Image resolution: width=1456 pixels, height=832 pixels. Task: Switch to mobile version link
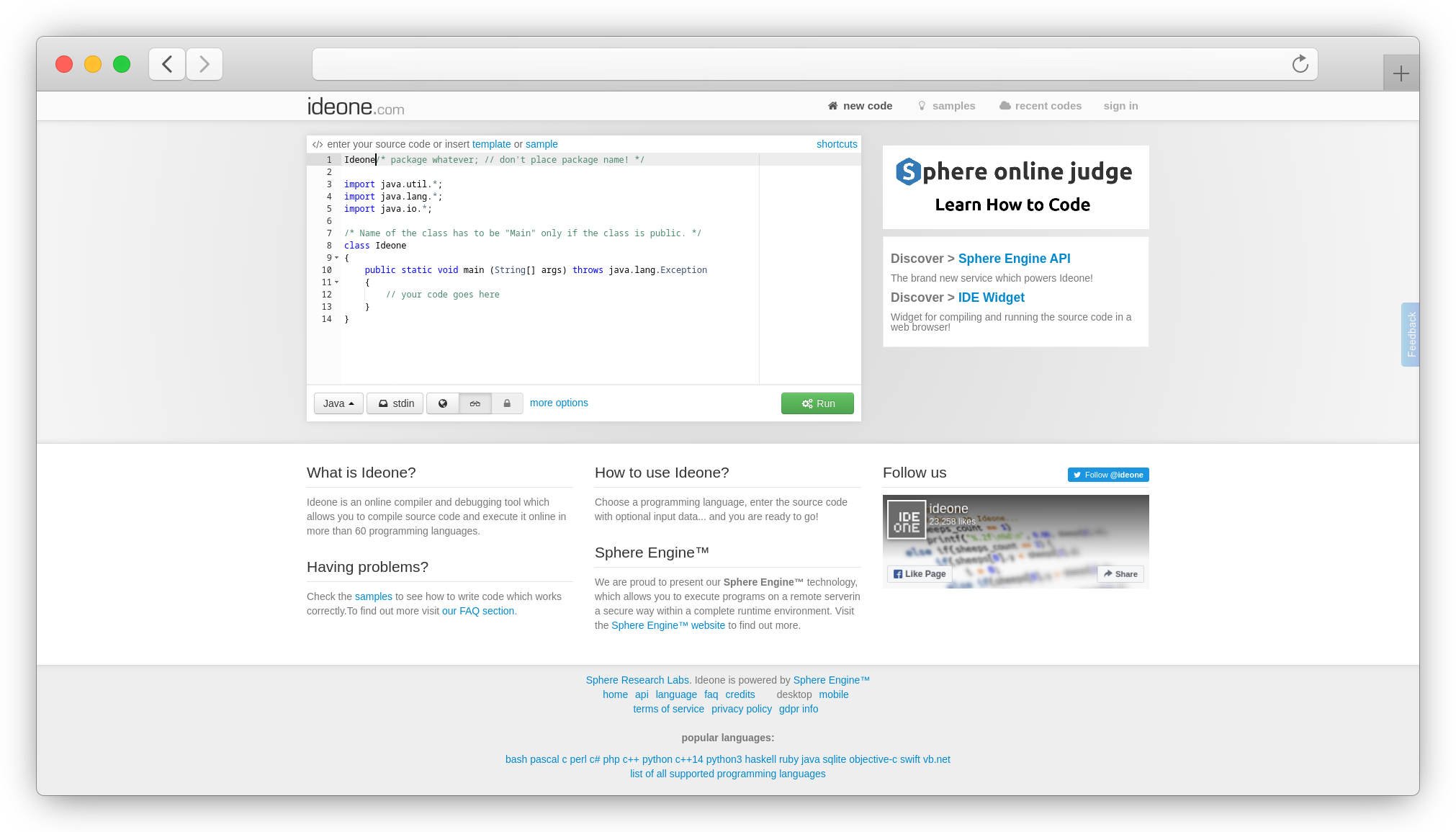pos(834,694)
